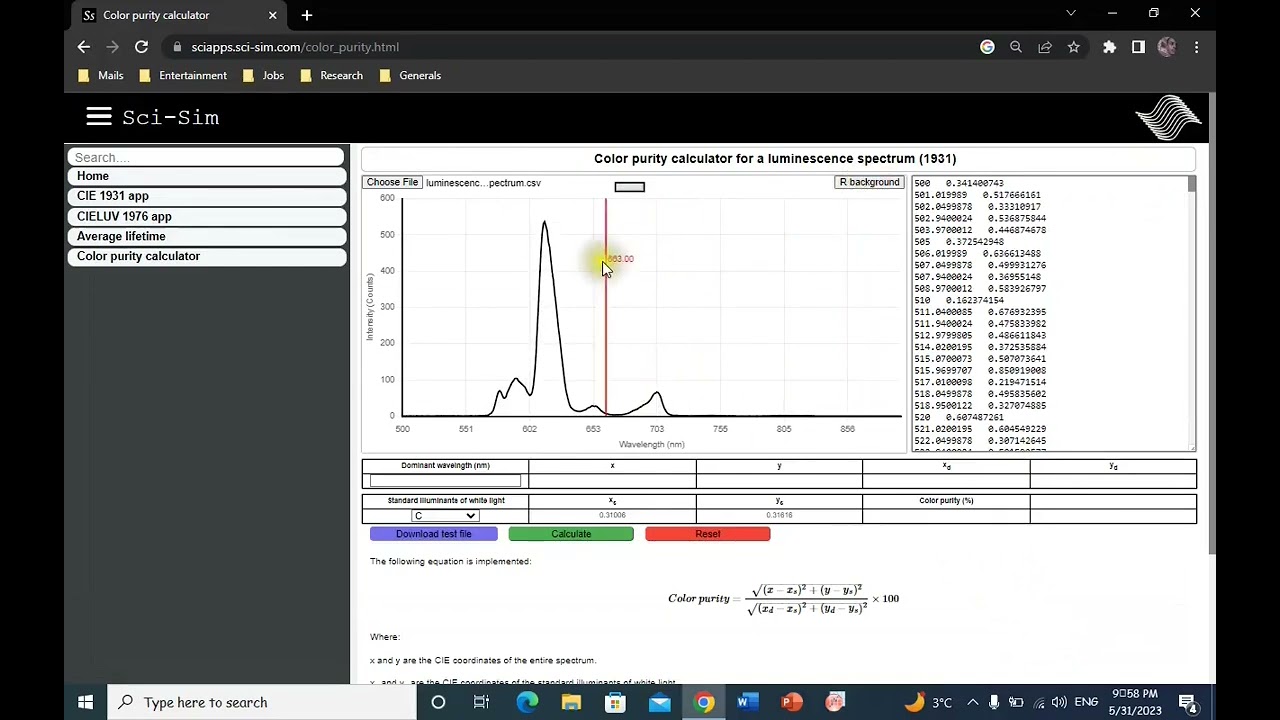Launch Microsoft Edge from taskbar
Screen dimensions: 1280x720
point(527,702)
